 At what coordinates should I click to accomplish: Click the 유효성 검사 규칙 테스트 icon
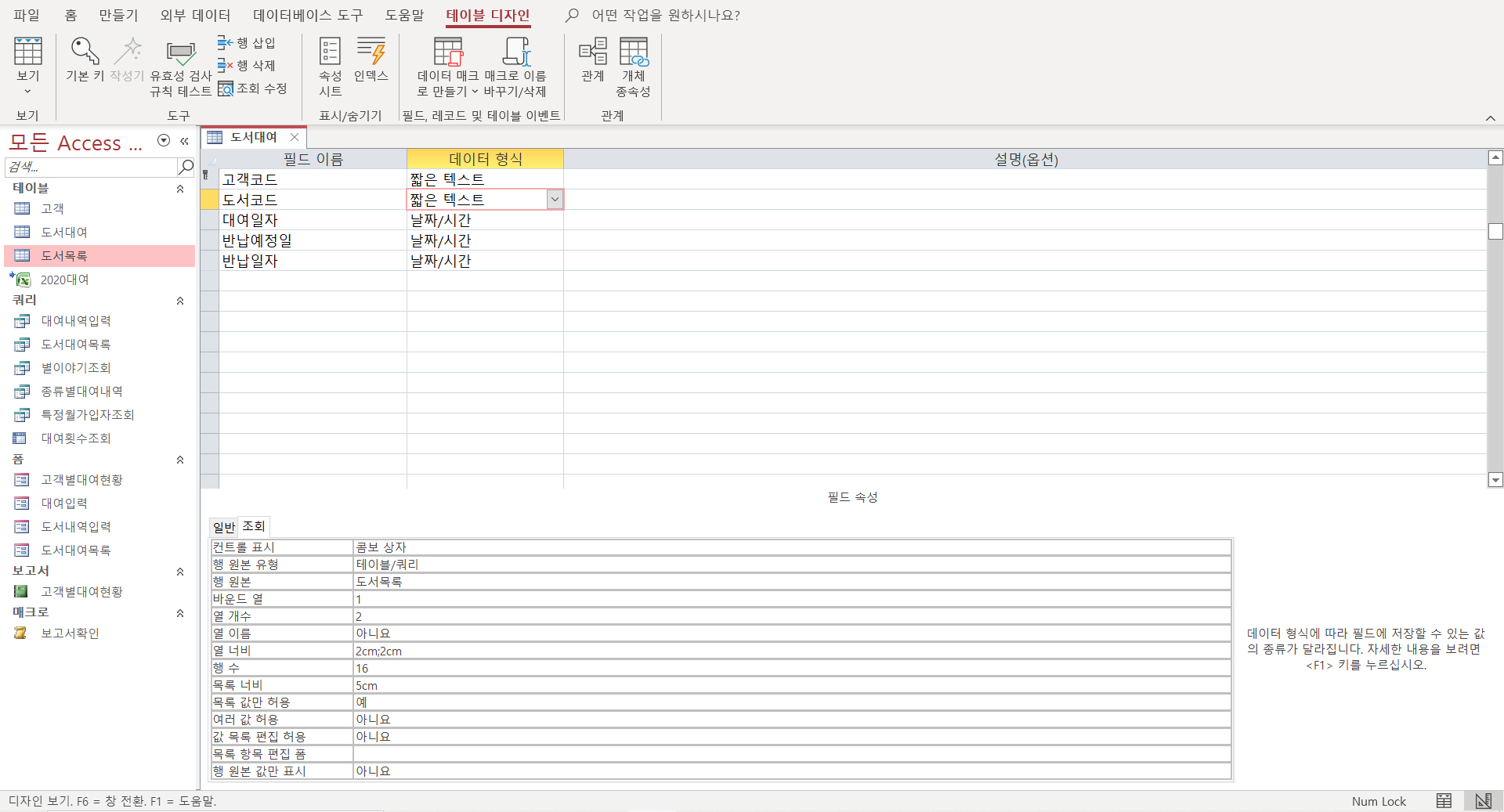click(181, 53)
